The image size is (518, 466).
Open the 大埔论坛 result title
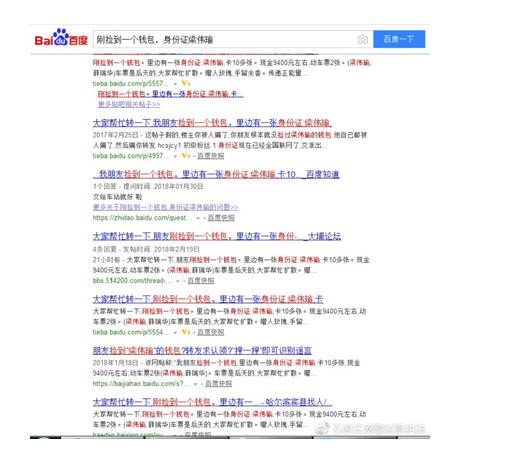pos(217,236)
